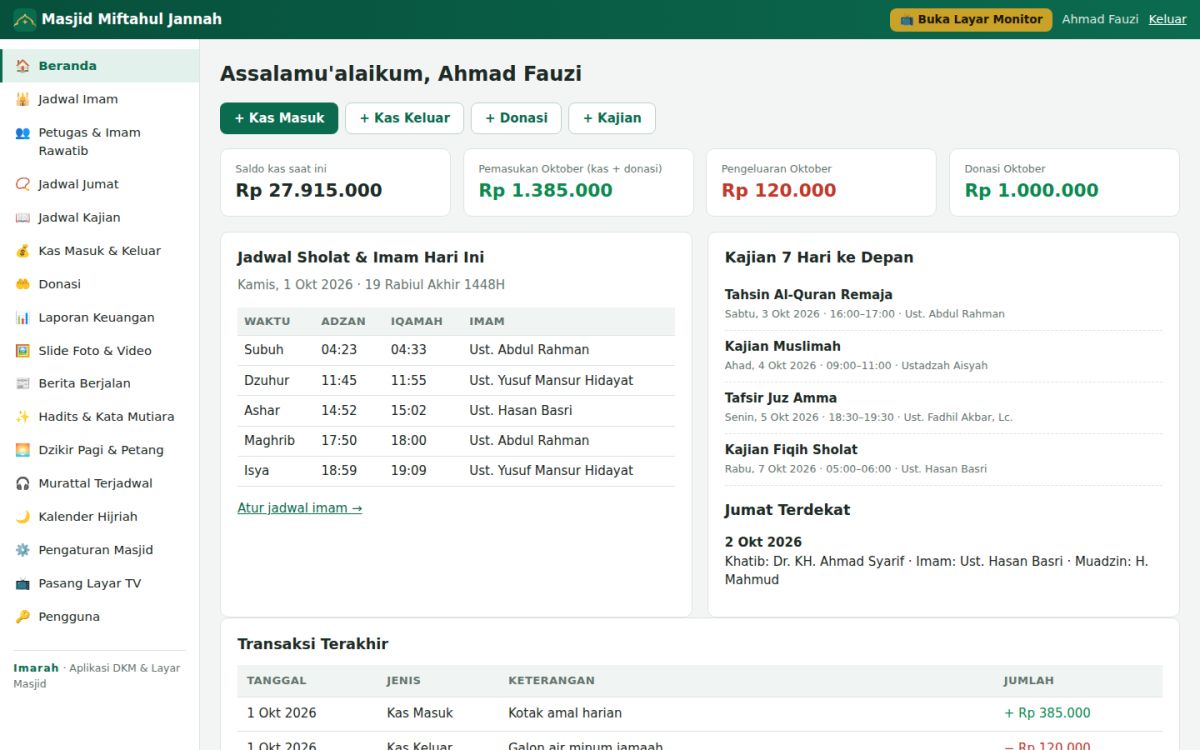Viewport: 1200px width, 750px height.
Task: Click user name Ahmad Fauzi in header
Action: tap(1100, 19)
